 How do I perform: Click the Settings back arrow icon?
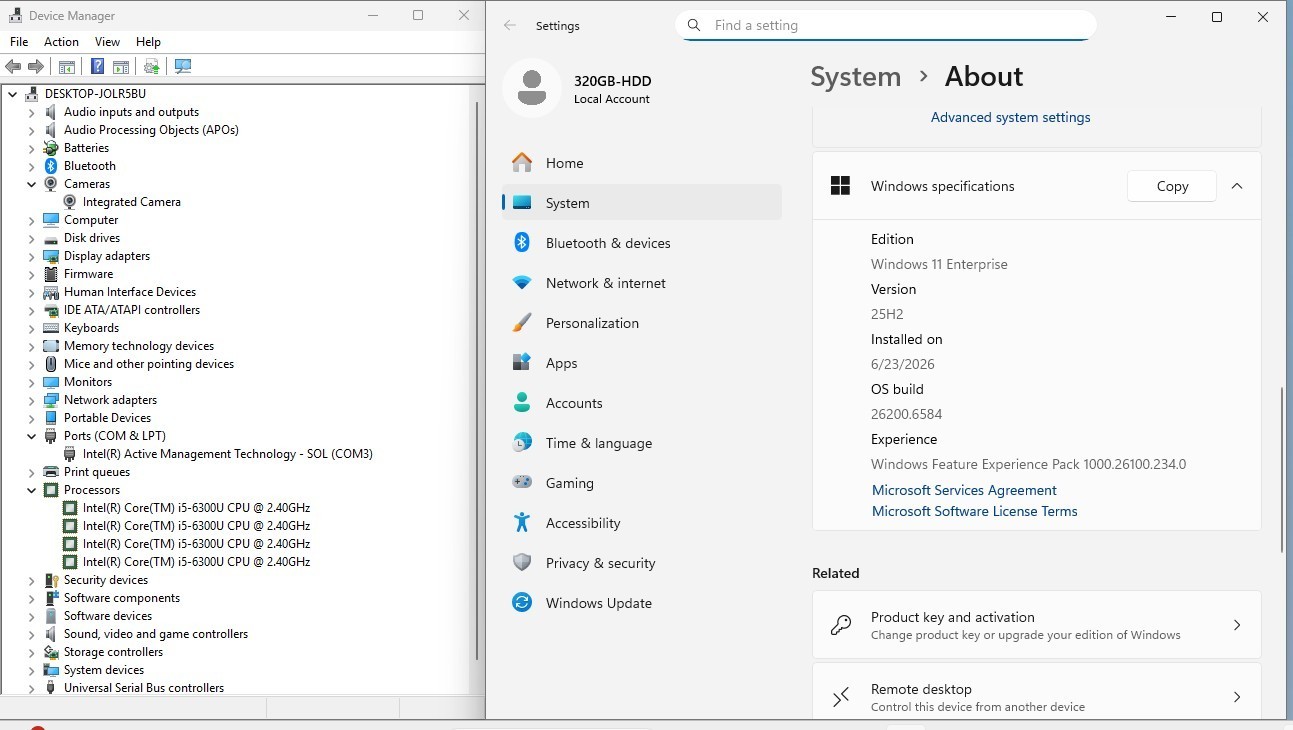click(x=510, y=26)
